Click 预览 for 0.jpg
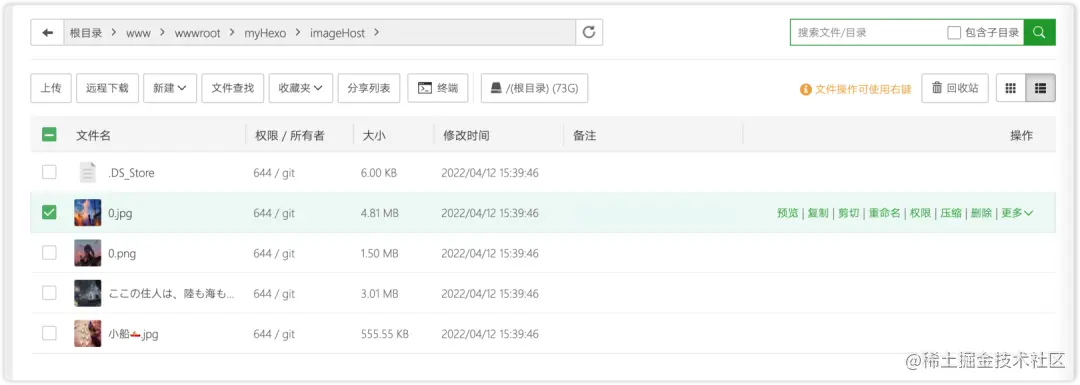1080x385 pixels. pos(788,213)
